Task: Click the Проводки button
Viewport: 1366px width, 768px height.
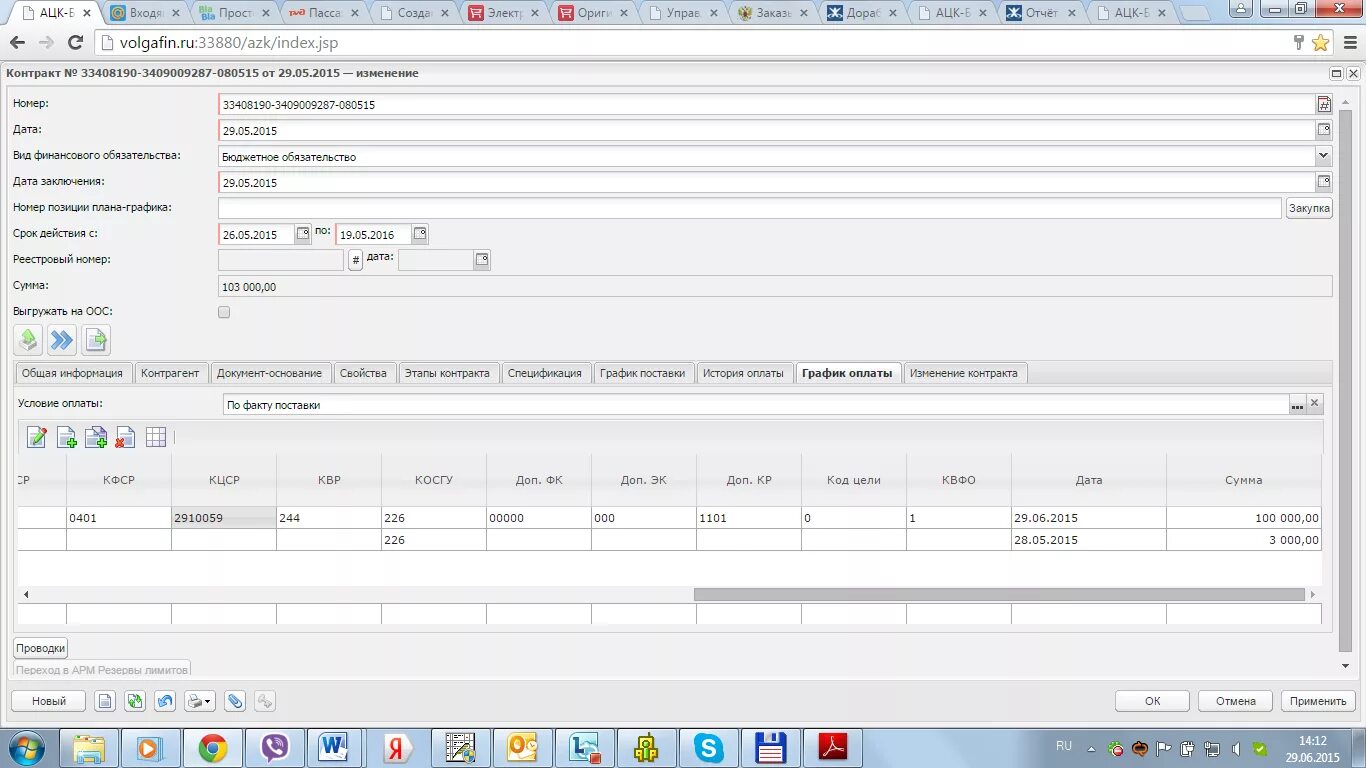Action: 41,648
